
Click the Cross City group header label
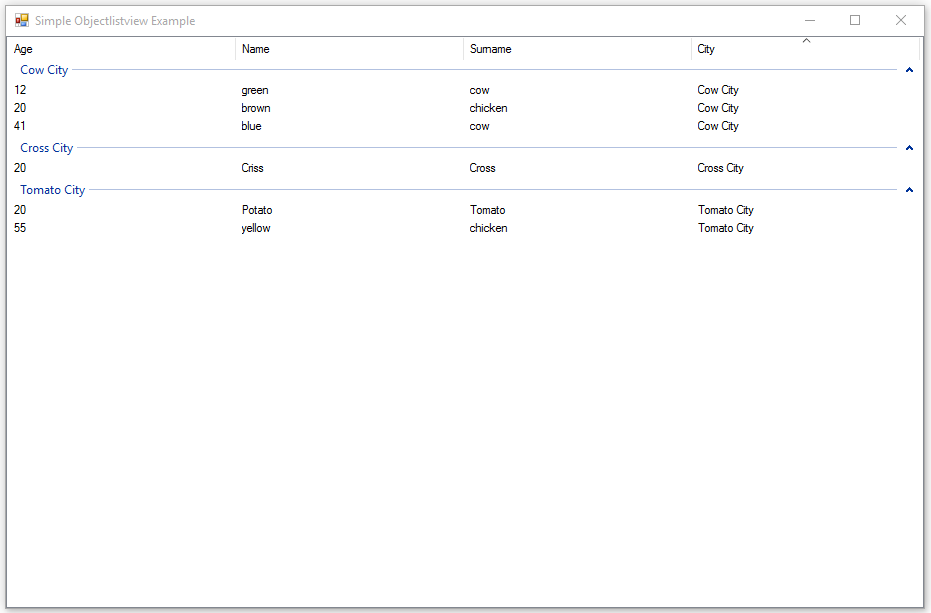pos(46,147)
